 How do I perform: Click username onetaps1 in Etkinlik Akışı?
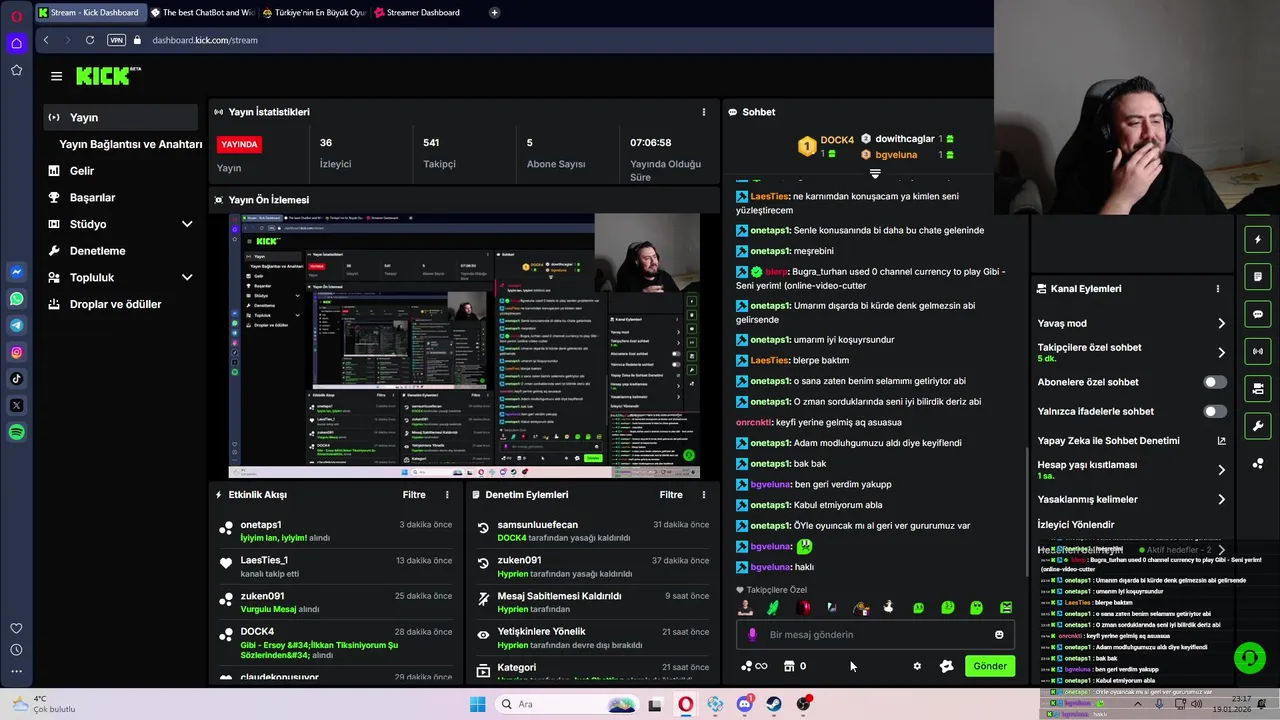(x=261, y=525)
